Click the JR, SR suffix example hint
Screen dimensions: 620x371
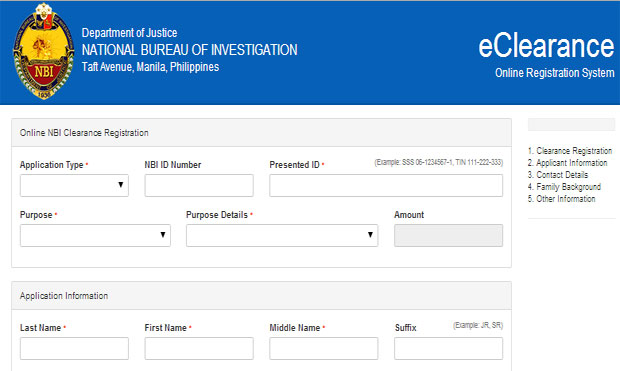tap(478, 325)
